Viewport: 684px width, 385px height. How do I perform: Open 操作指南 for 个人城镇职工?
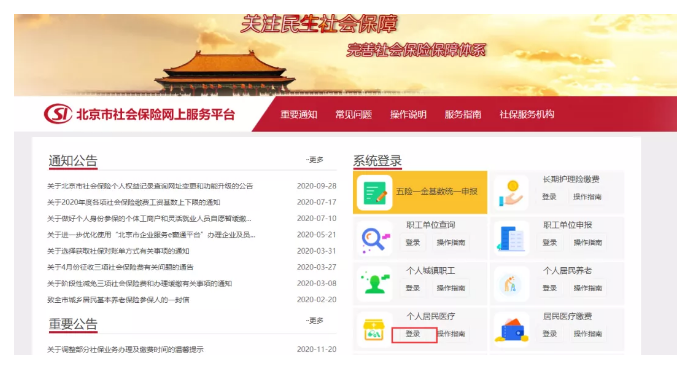[x=451, y=288]
